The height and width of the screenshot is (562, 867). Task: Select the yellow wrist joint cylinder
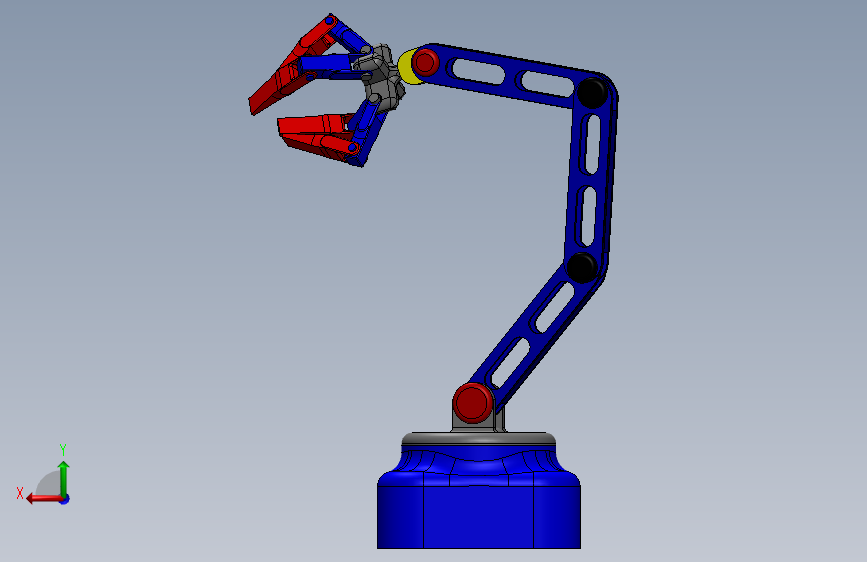pos(406,67)
